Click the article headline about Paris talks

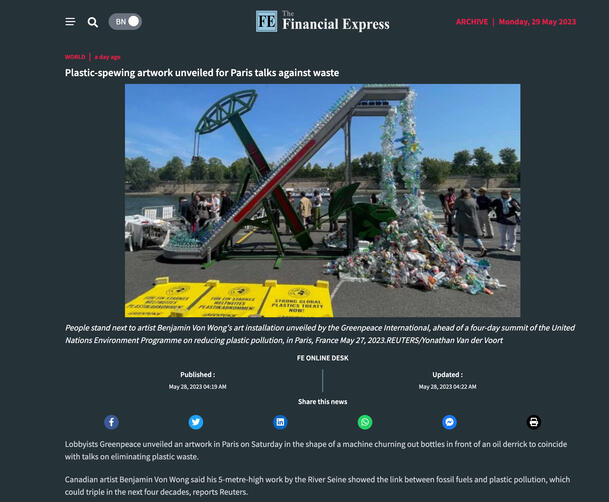tap(202, 73)
